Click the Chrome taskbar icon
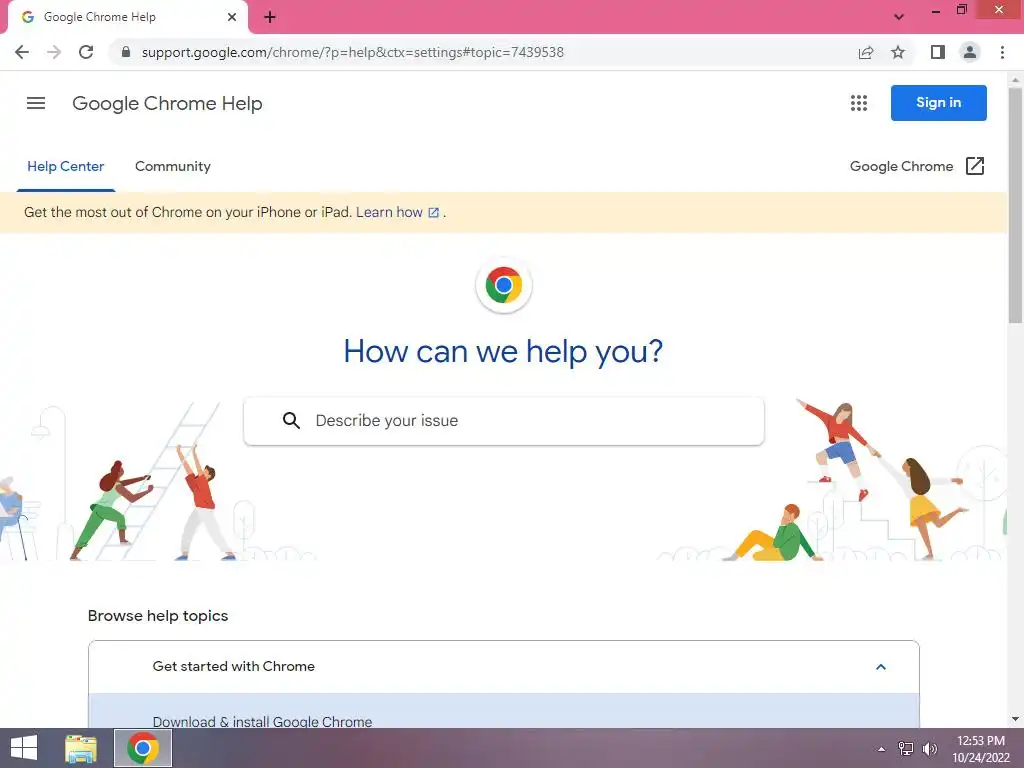 pyautogui.click(x=143, y=748)
